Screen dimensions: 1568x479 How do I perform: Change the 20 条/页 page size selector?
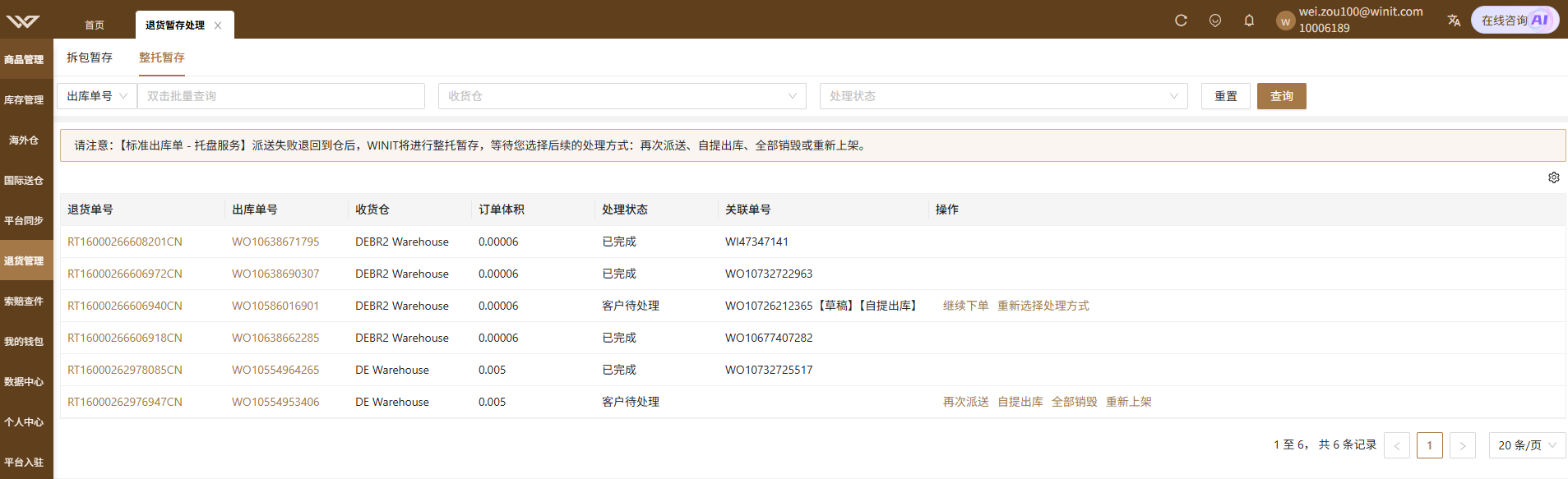(1528, 445)
